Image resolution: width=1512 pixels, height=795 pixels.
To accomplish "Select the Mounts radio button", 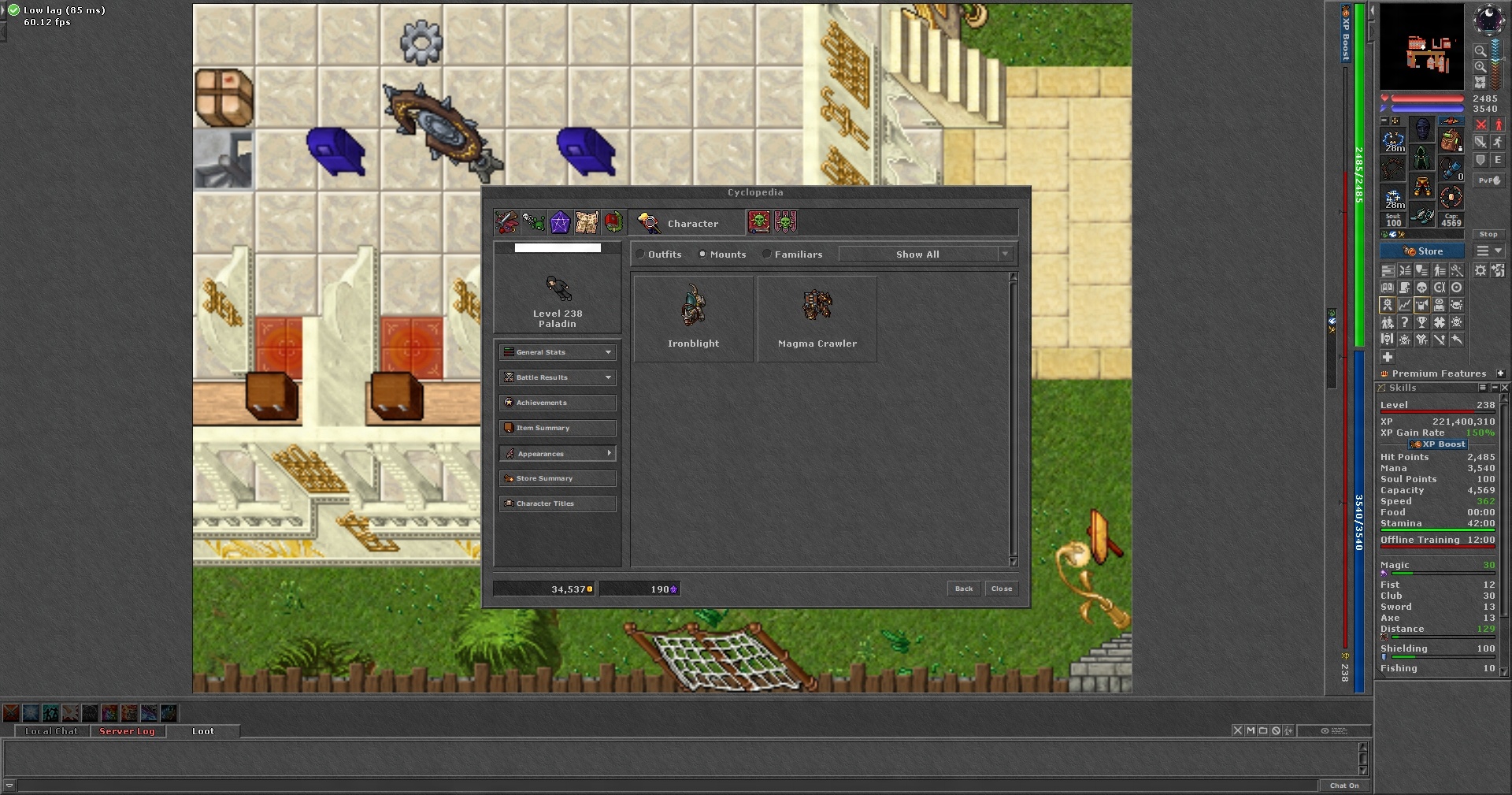I will click(x=702, y=254).
